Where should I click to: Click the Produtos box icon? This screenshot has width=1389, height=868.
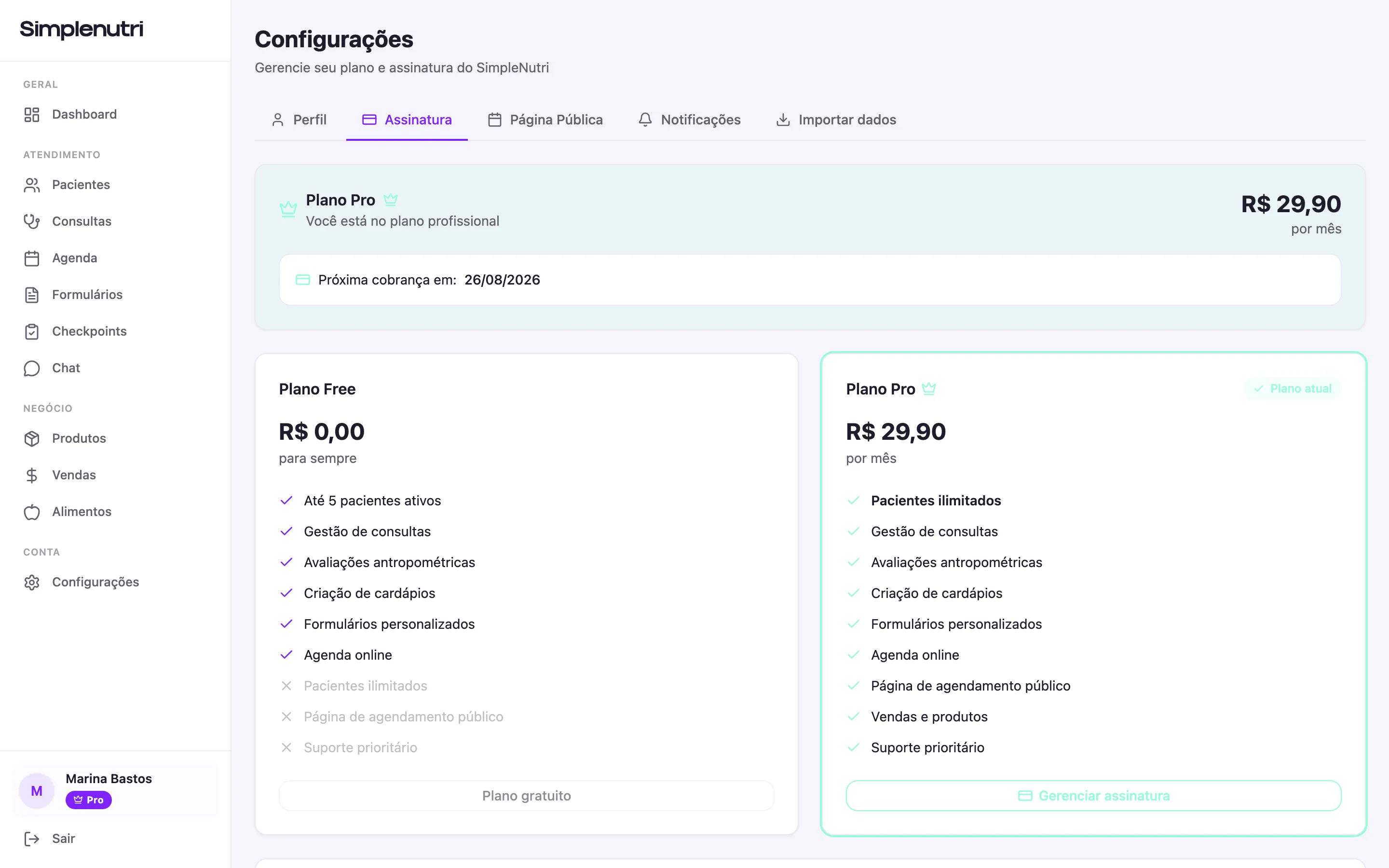[31, 439]
